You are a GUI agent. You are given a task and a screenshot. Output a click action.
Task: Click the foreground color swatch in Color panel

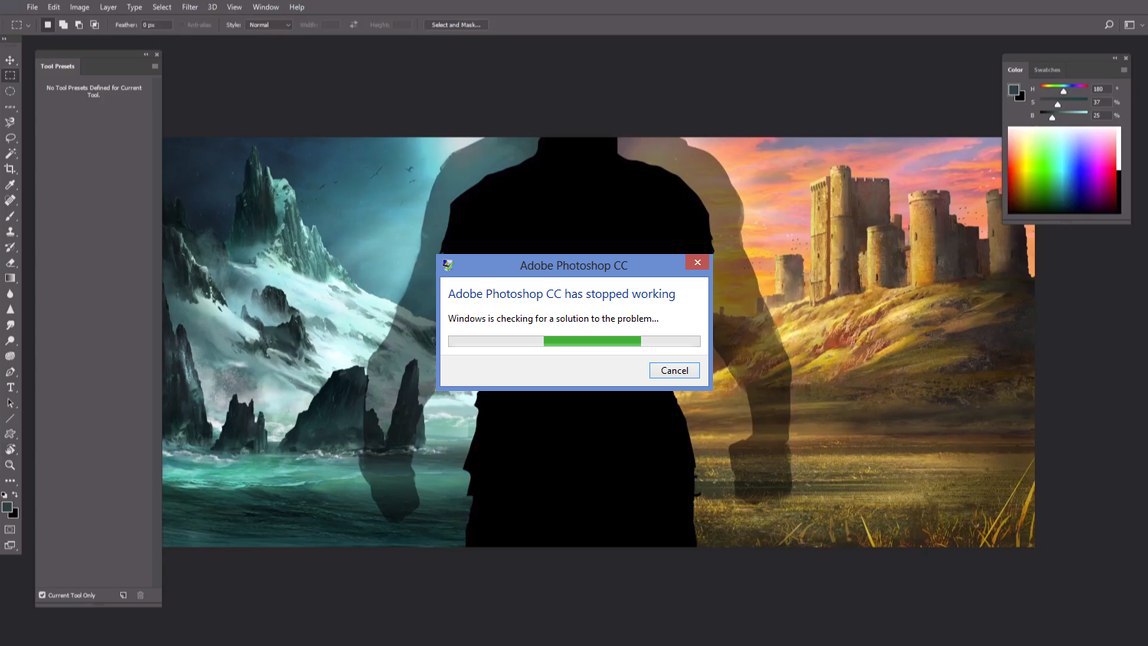(1013, 90)
